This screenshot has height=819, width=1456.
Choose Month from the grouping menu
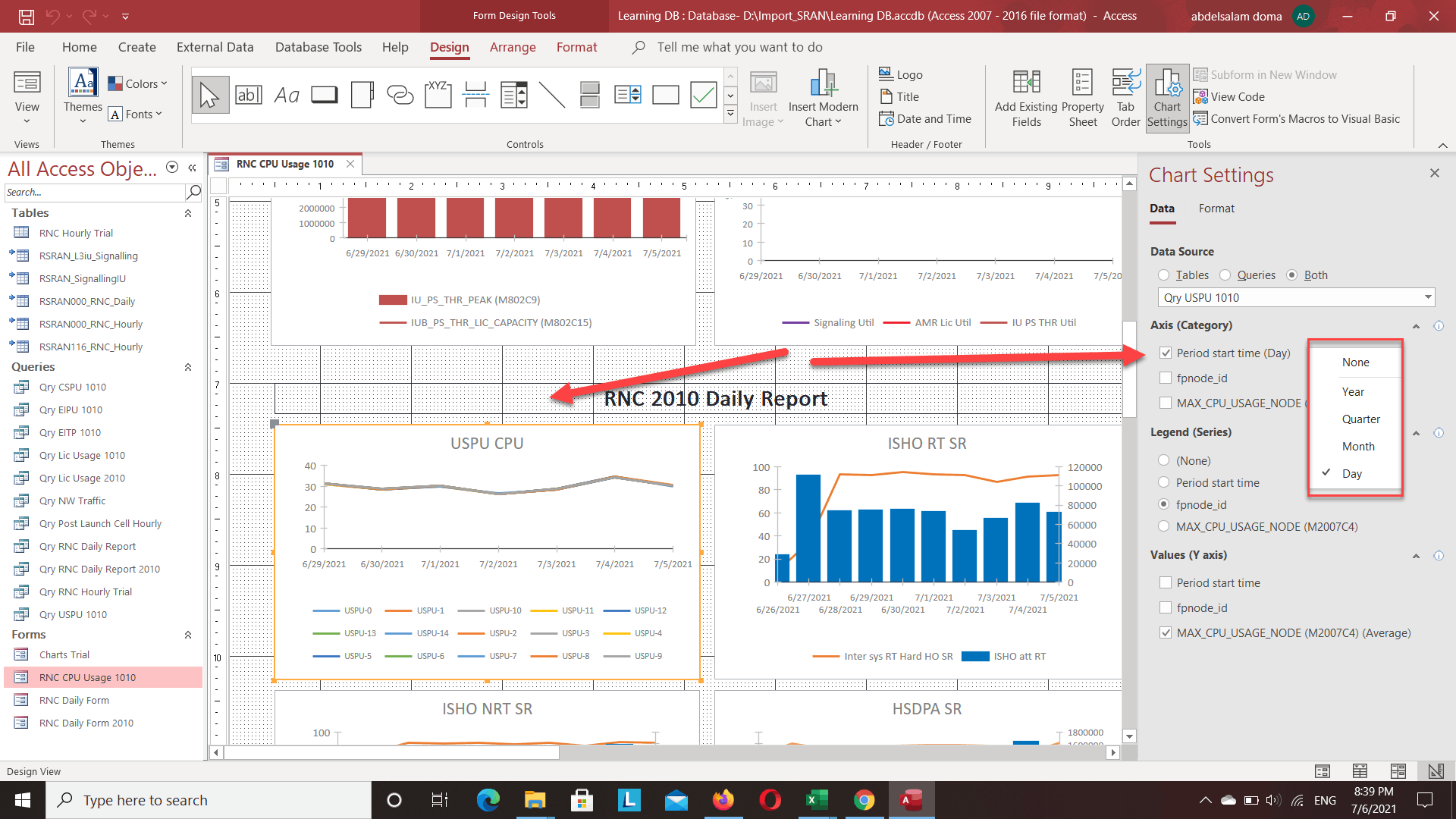[x=1357, y=447]
